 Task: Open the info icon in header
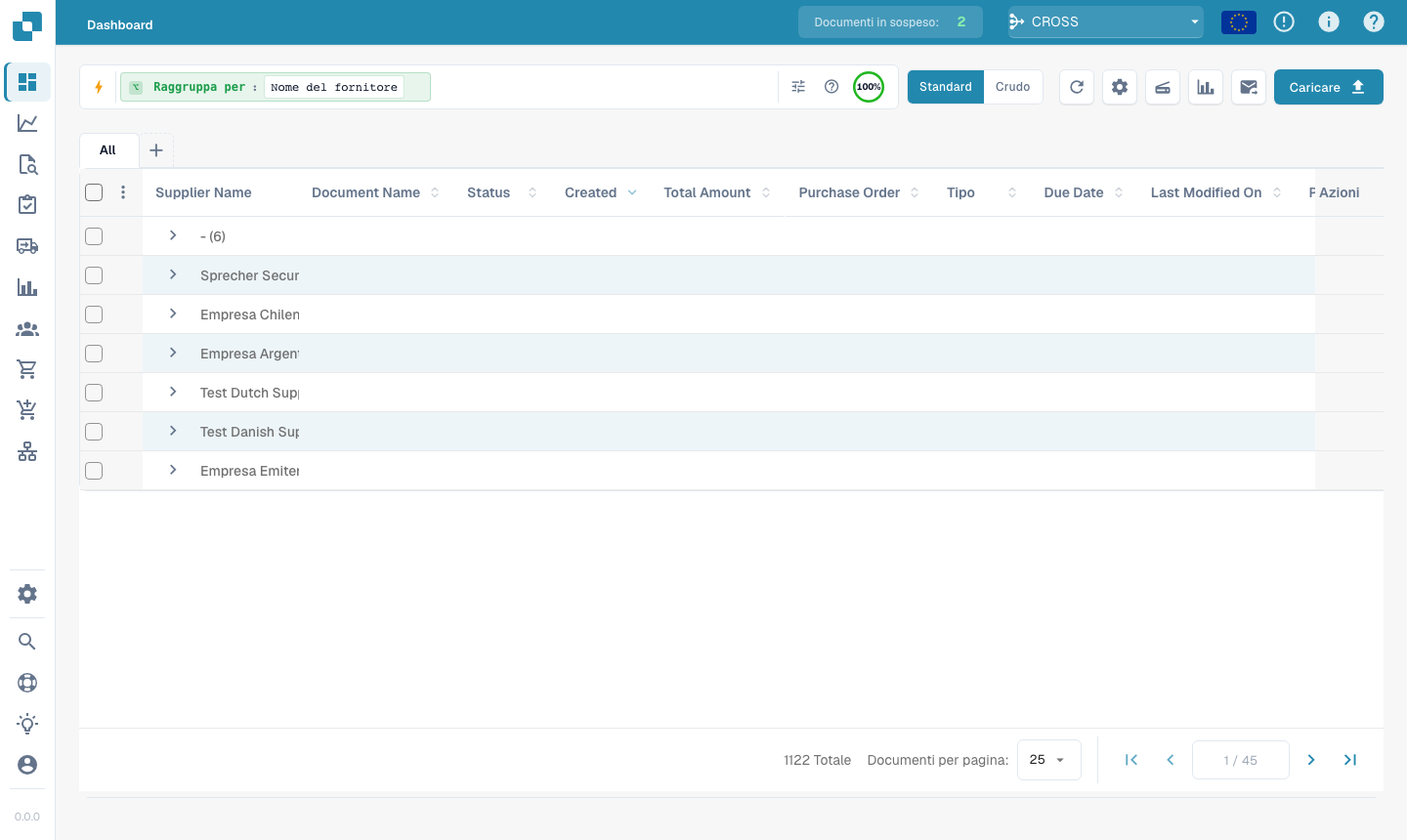[1329, 21]
